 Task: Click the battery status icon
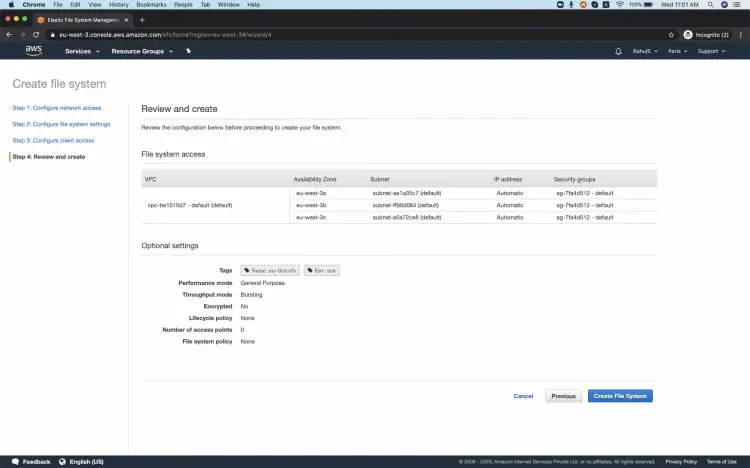[x=649, y=4]
